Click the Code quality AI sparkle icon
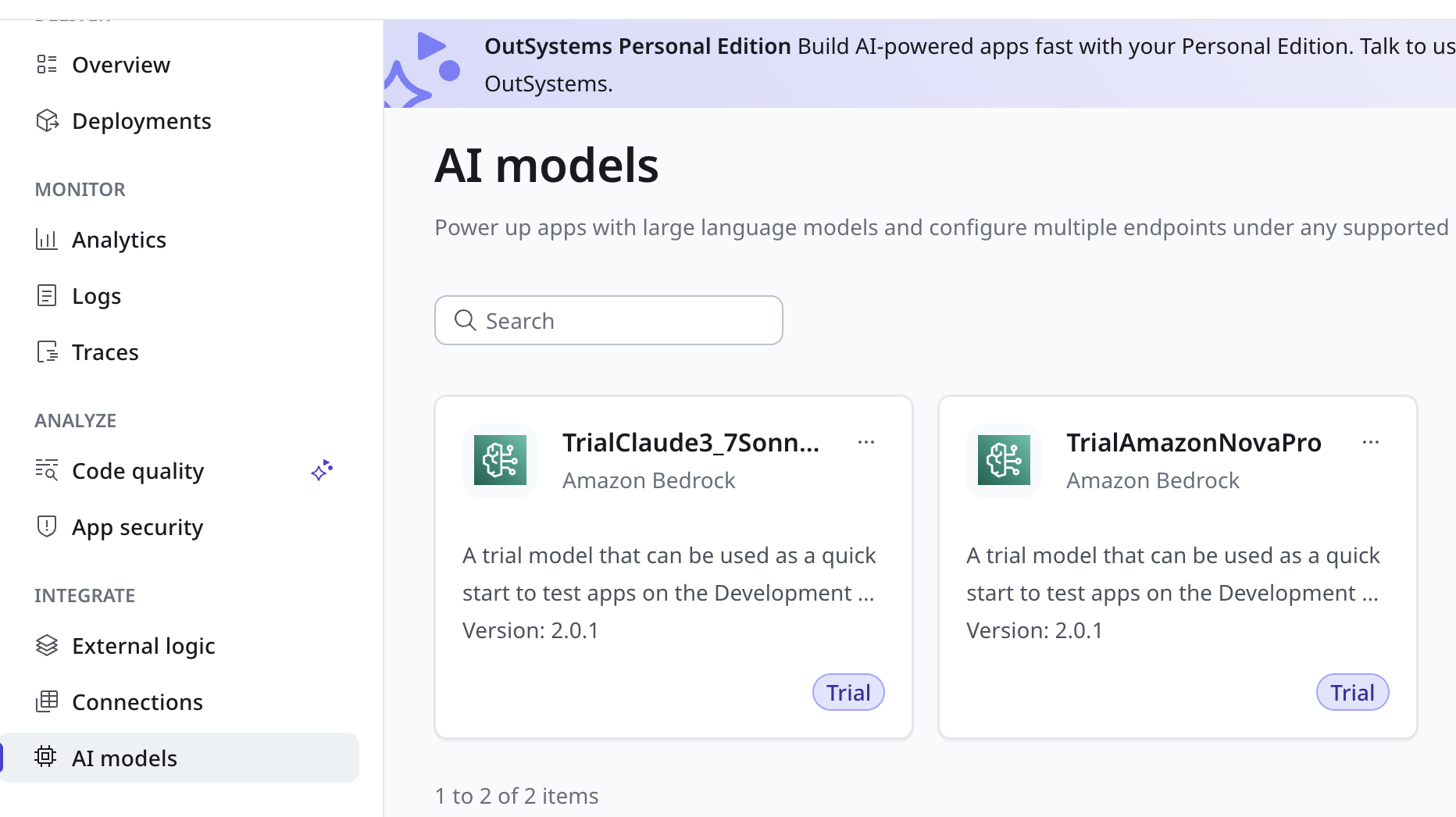1456x817 pixels. [x=322, y=470]
